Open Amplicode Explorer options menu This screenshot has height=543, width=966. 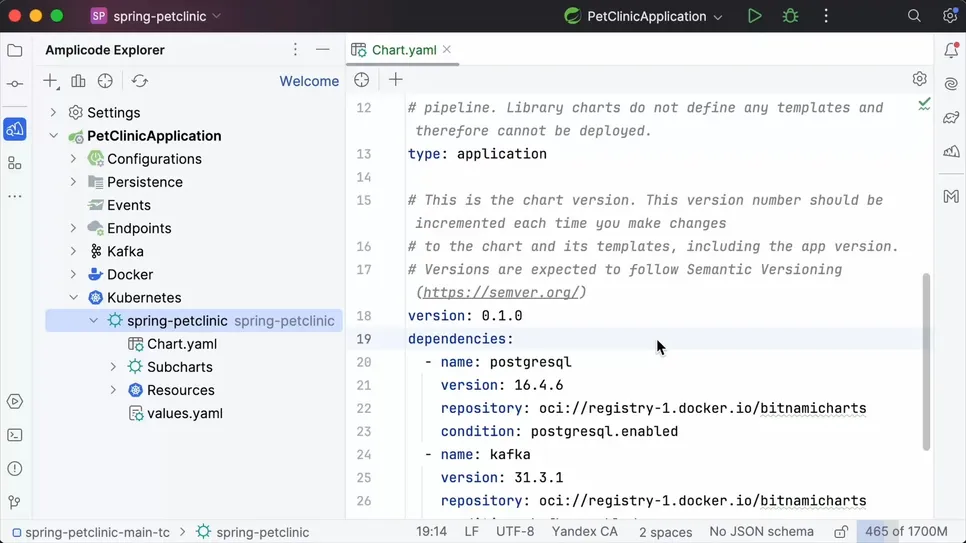coord(295,49)
